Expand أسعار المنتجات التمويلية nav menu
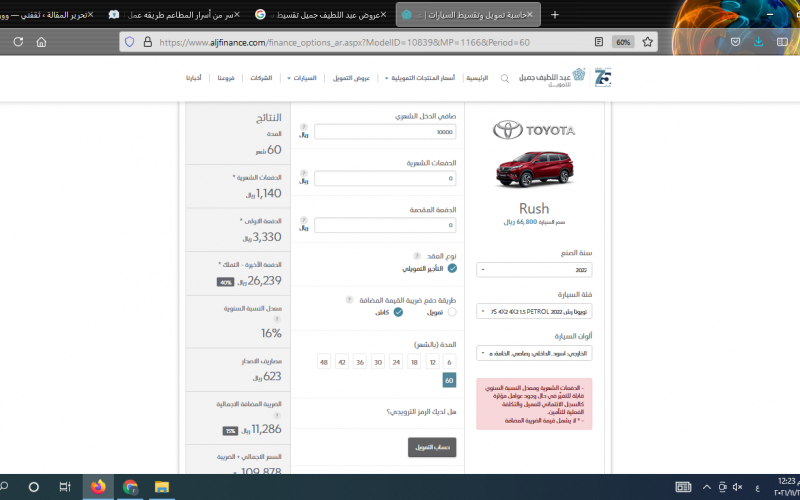 (419, 78)
